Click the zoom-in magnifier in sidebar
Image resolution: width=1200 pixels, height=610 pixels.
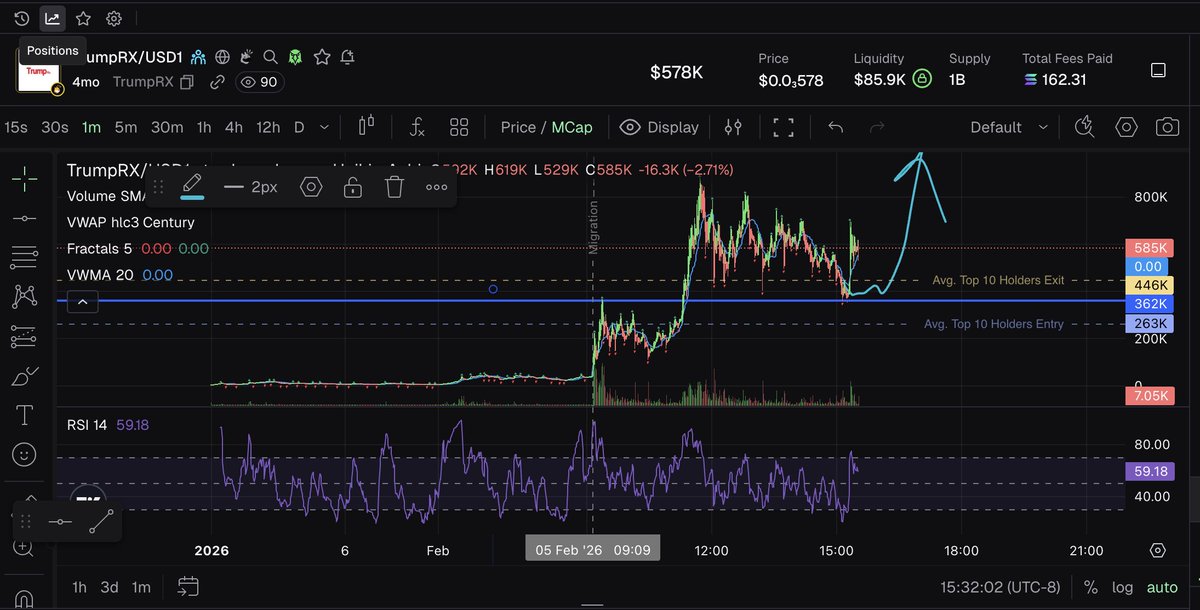[24, 547]
